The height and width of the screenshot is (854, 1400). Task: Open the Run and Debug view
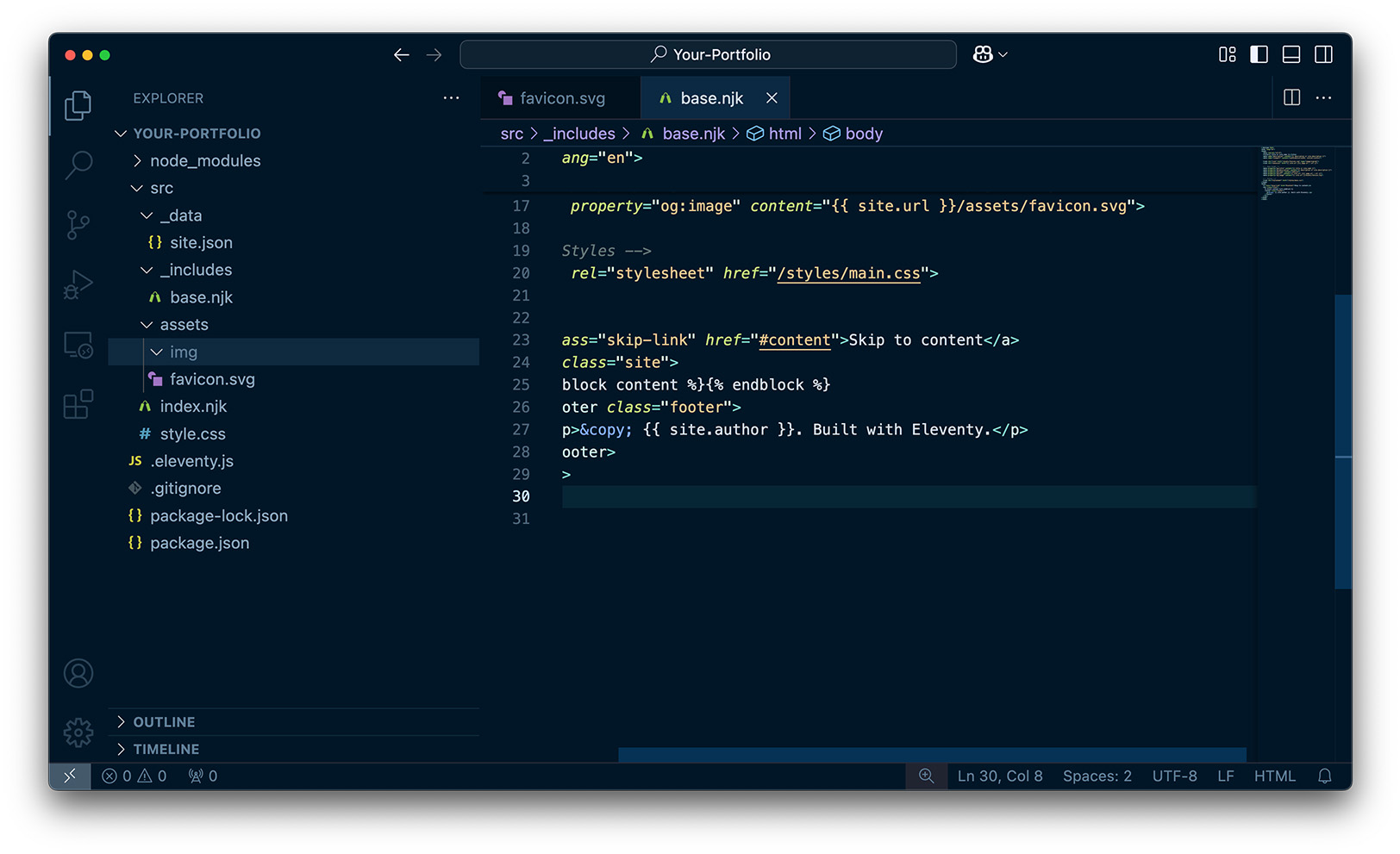(x=78, y=284)
